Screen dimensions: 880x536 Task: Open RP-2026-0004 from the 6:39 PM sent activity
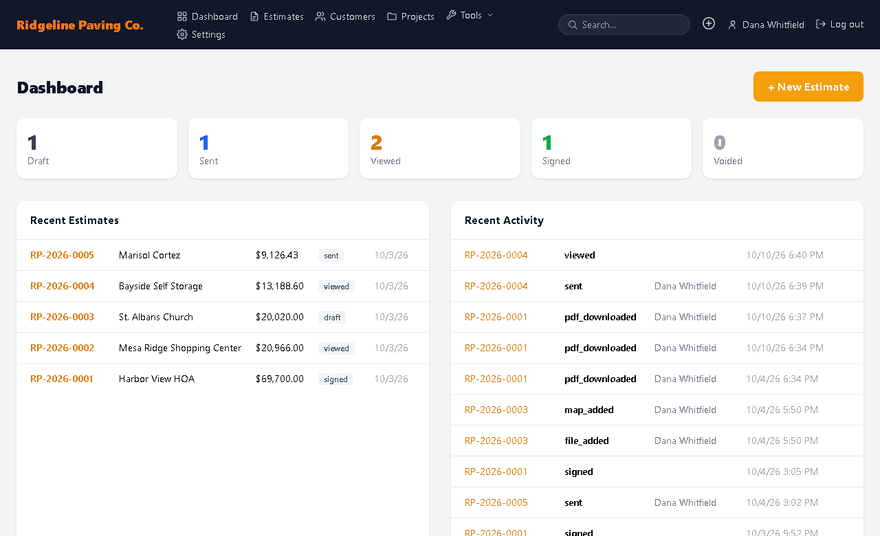[496, 286]
